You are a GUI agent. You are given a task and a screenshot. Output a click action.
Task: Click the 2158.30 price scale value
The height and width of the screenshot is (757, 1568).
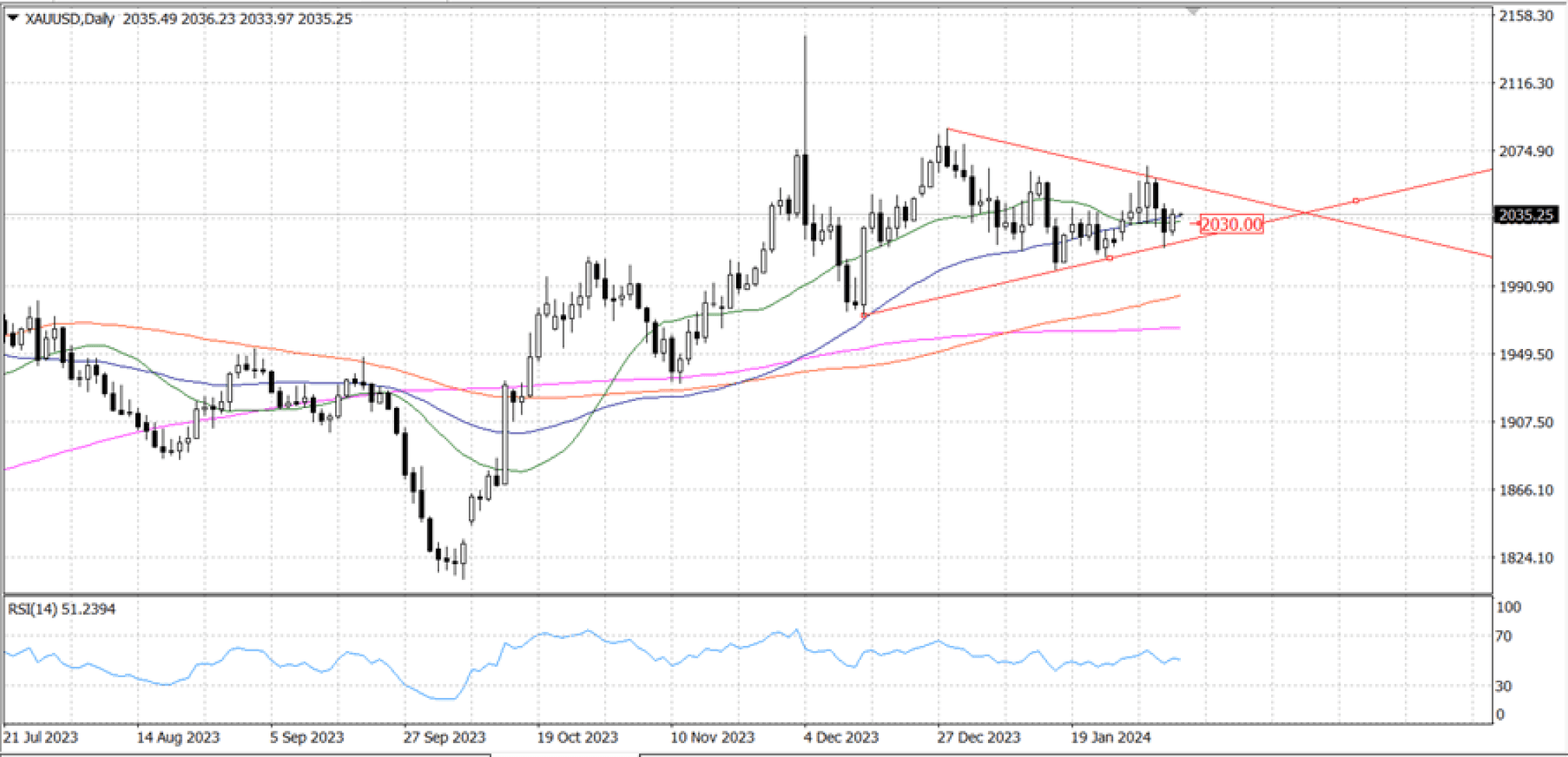click(x=1526, y=16)
